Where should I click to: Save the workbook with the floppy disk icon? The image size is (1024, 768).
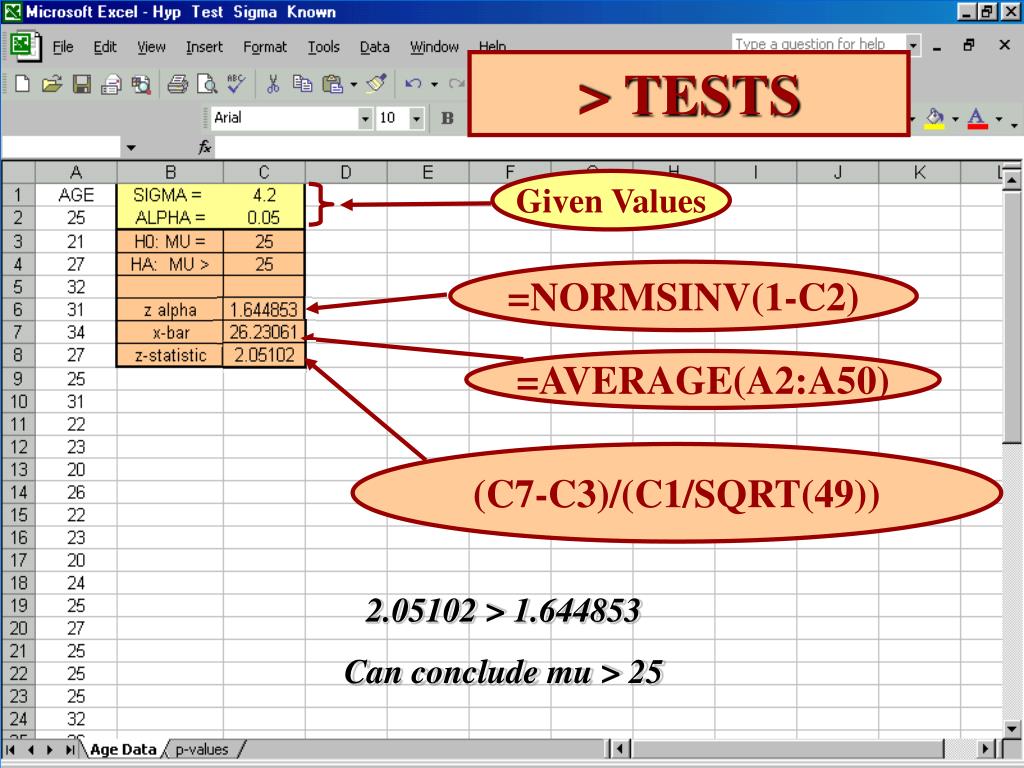[x=82, y=84]
